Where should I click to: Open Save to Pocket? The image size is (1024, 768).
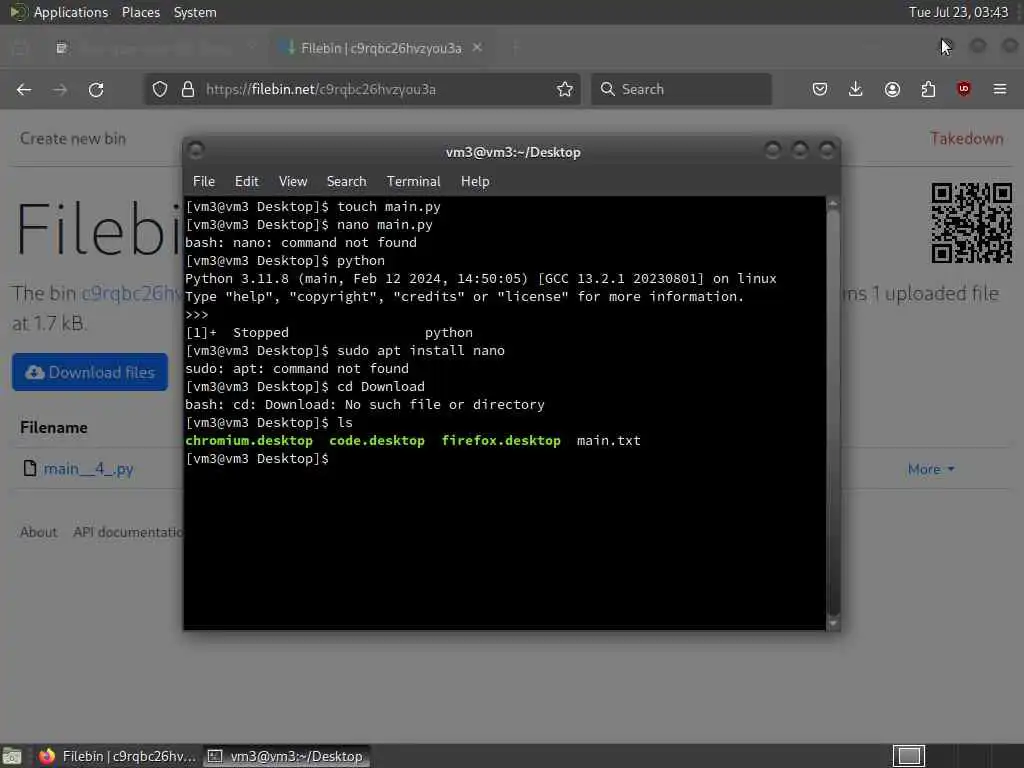click(x=820, y=89)
